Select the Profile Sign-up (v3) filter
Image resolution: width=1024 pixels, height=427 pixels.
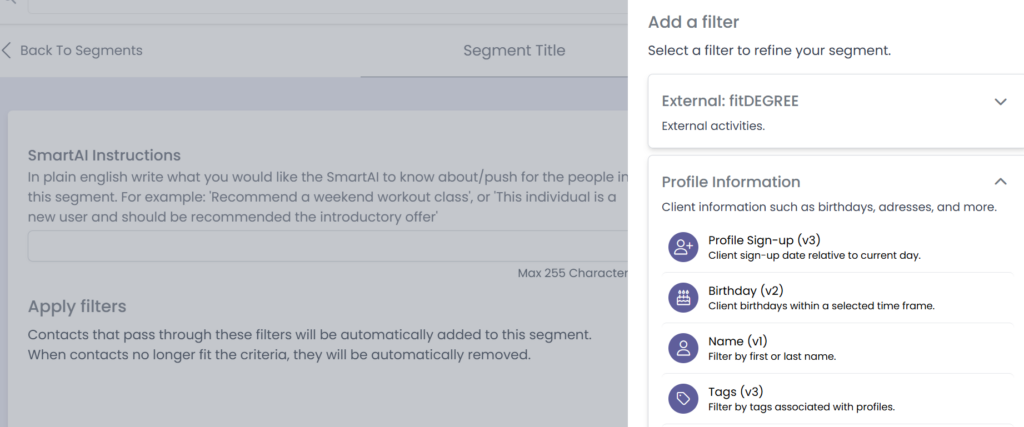[x=764, y=240]
